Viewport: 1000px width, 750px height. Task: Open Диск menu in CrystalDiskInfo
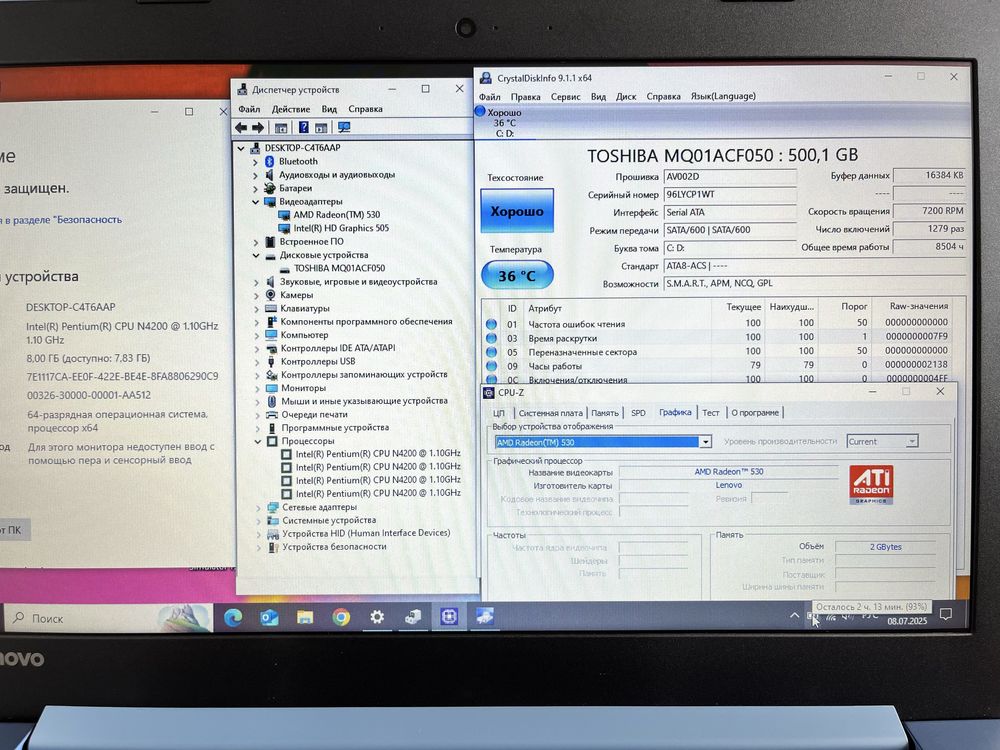tap(626, 96)
